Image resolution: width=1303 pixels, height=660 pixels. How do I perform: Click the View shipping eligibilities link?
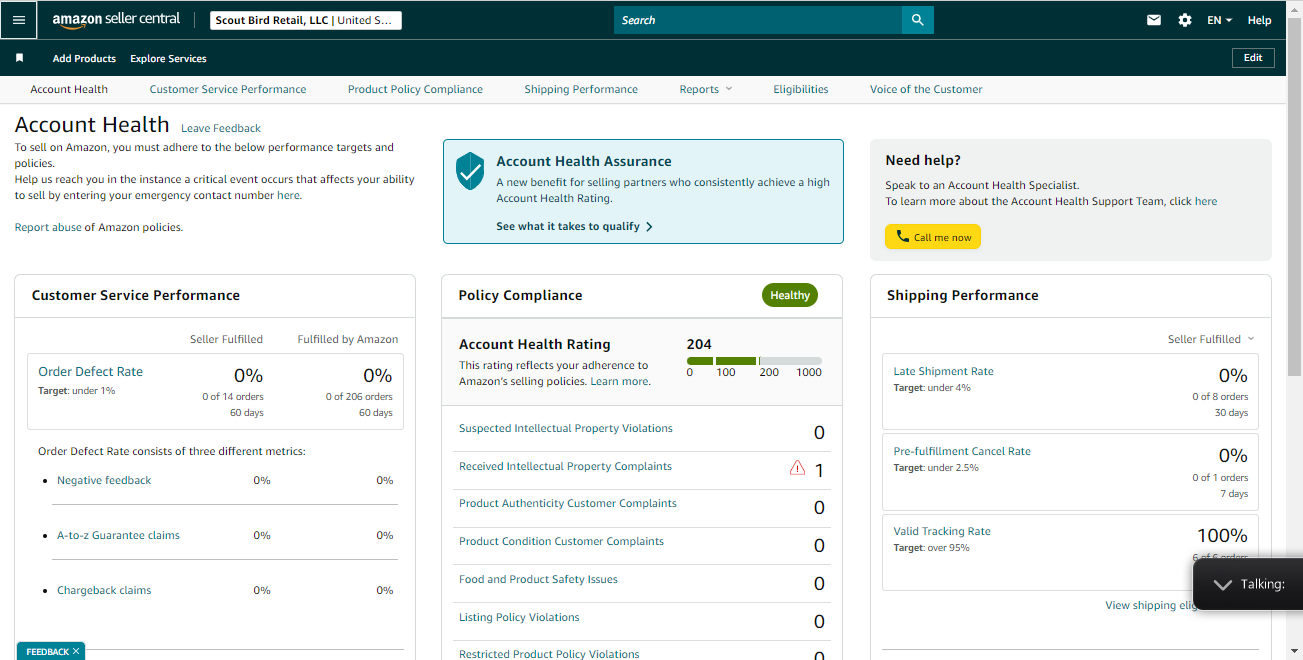1150,605
